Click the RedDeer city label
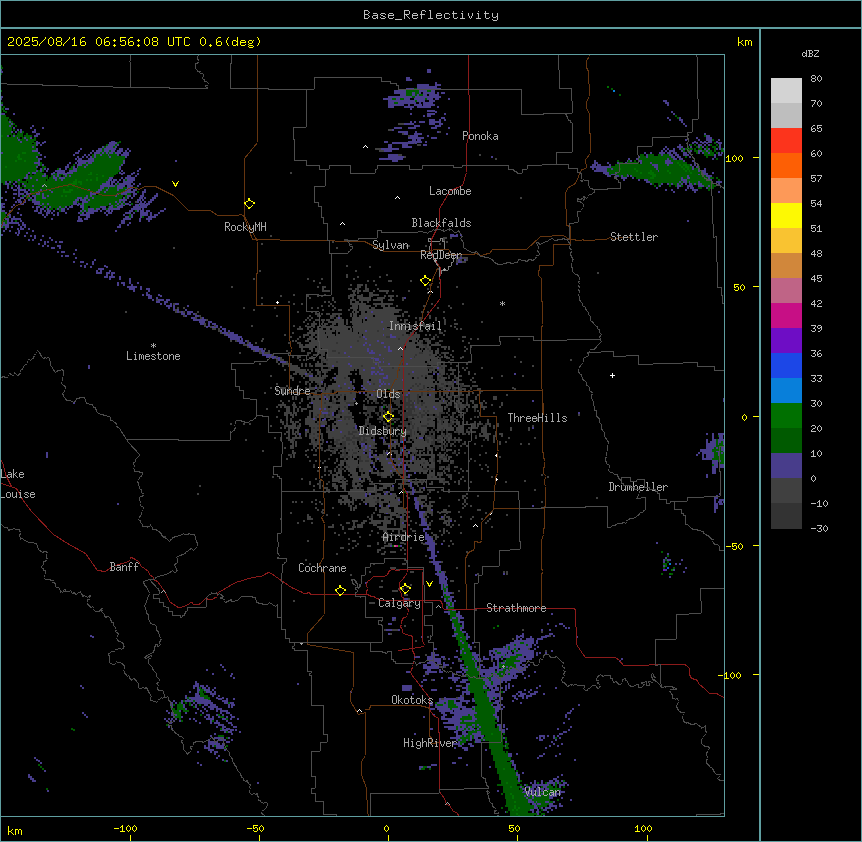This screenshot has width=862, height=842. tap(441, 255)
